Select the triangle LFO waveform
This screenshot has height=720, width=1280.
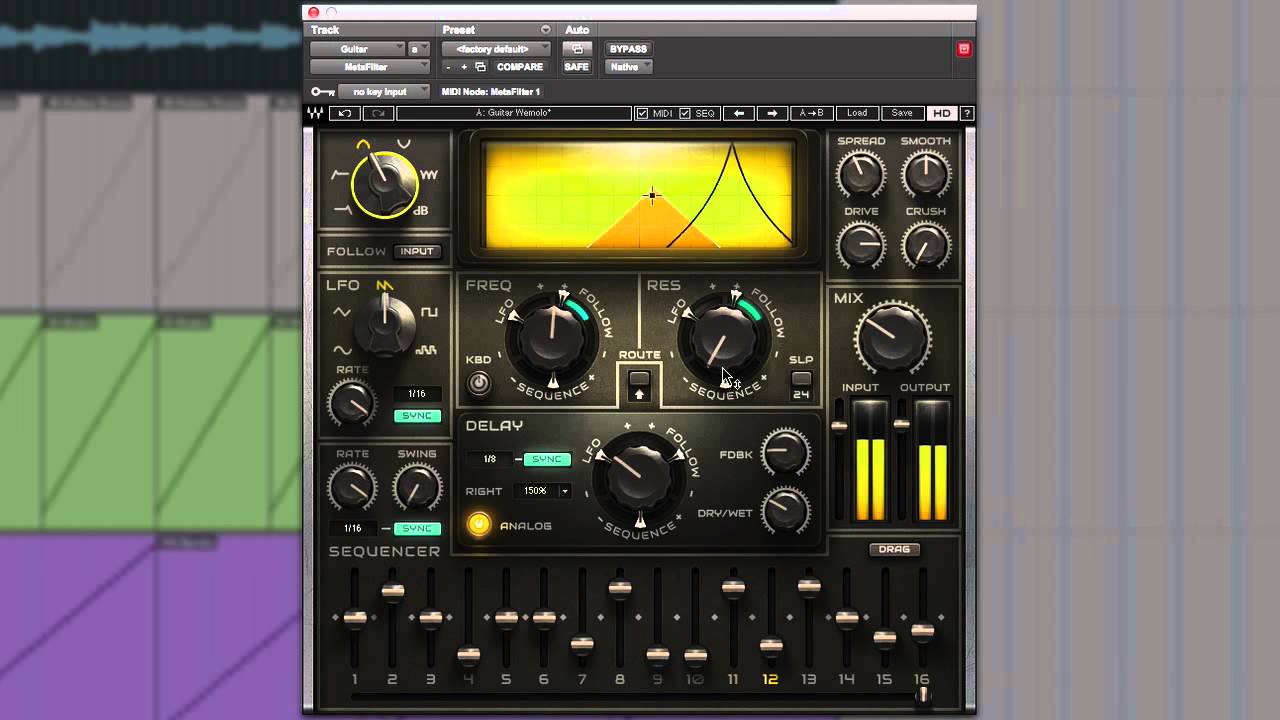pyautogui.click(x=342, y=313)
